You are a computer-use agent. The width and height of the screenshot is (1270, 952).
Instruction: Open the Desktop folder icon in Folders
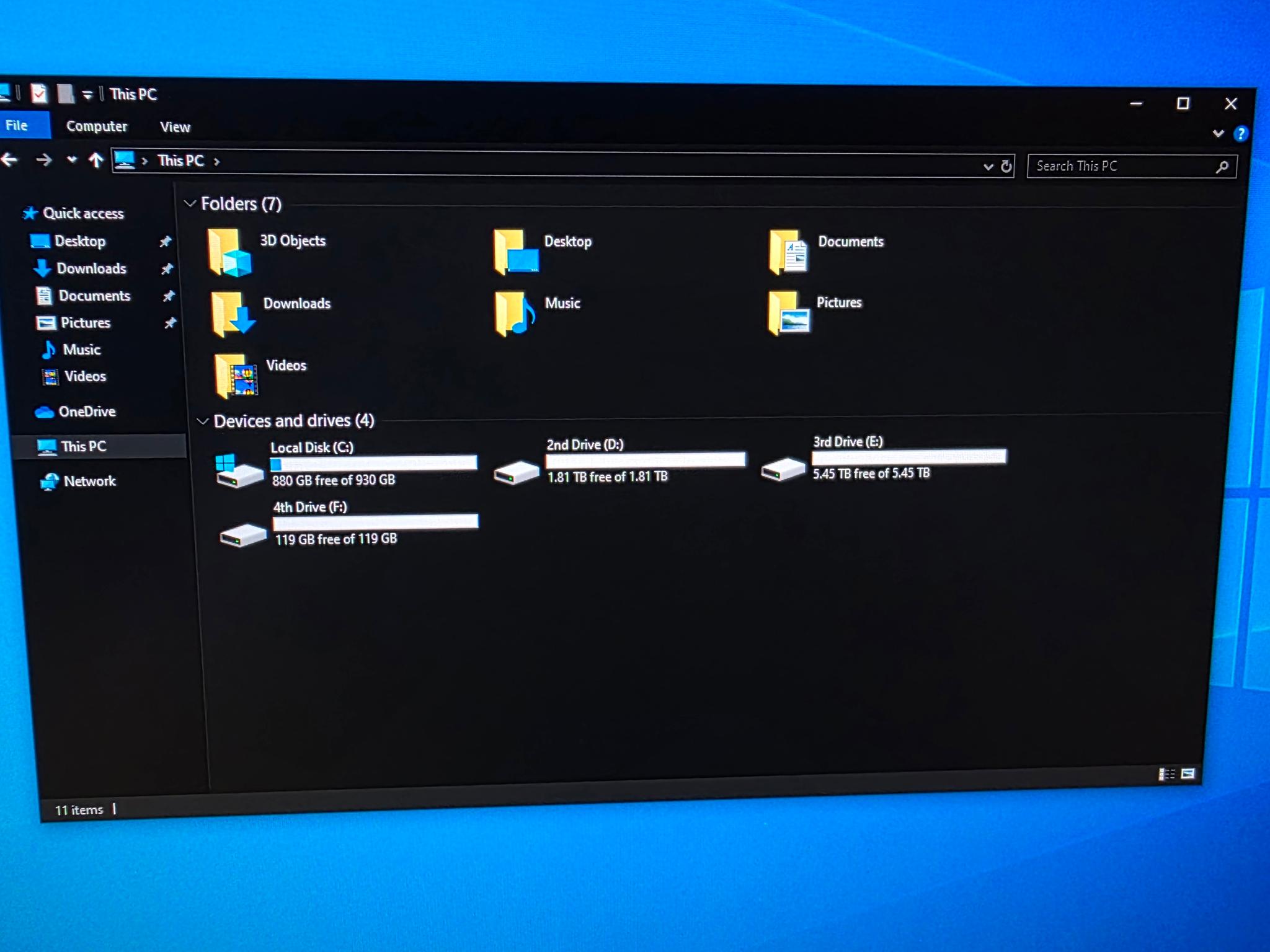pos(516,252)
